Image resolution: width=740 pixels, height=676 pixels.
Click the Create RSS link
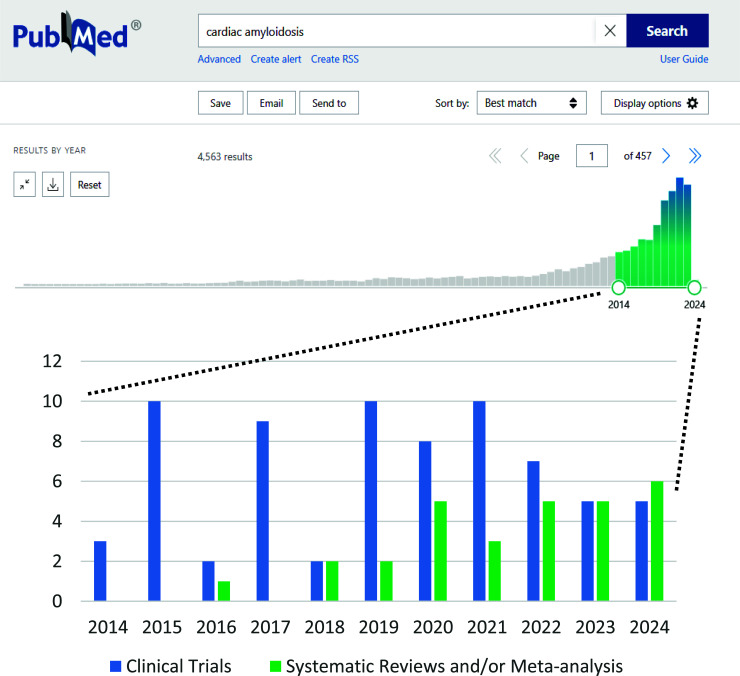pyautogui.click(x=335, y=59)
